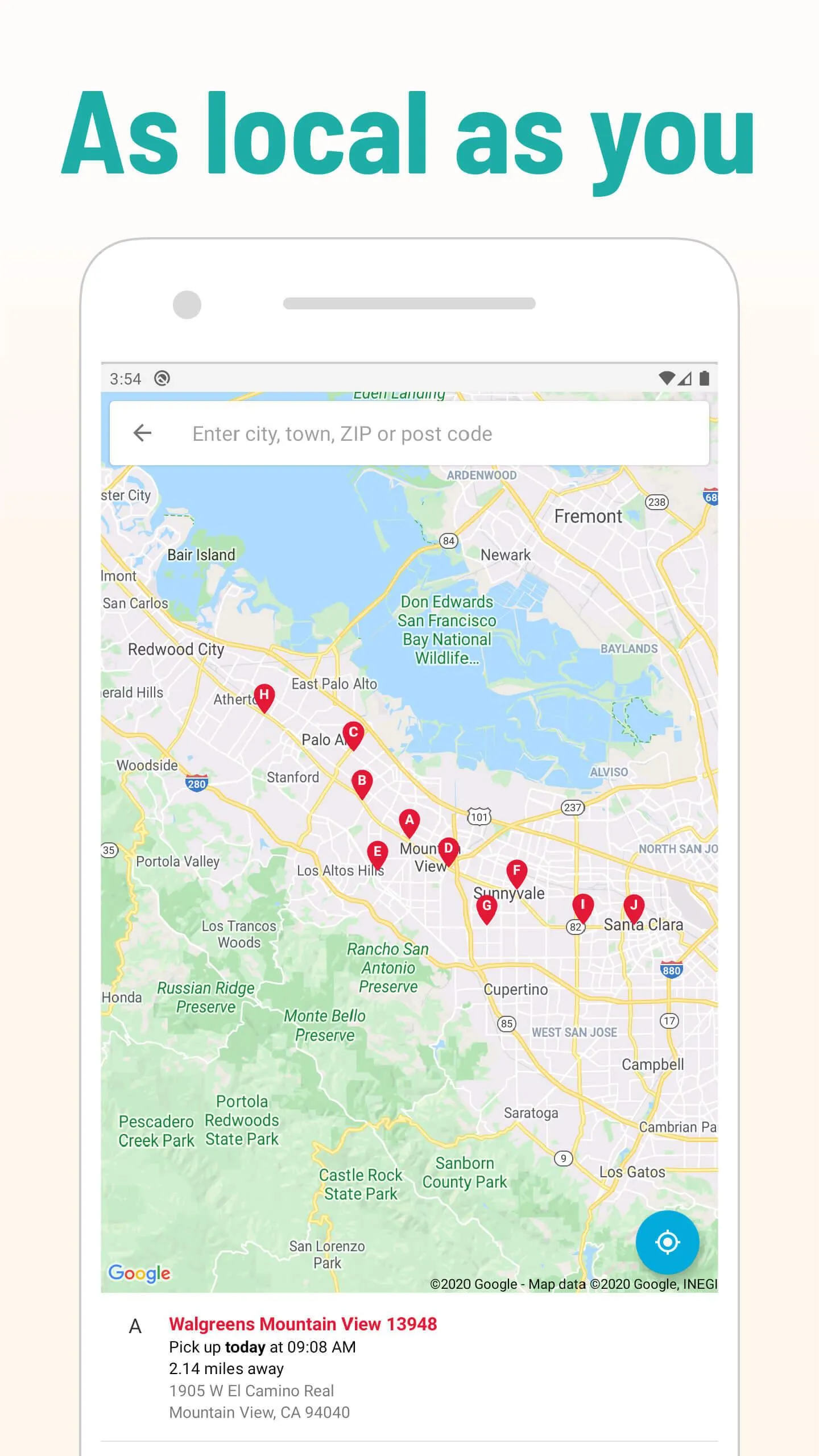The width and height of the screenshot is (819, 1456).
Task: Tap Interstate 280 shield on map
Action: pos(196,783)
